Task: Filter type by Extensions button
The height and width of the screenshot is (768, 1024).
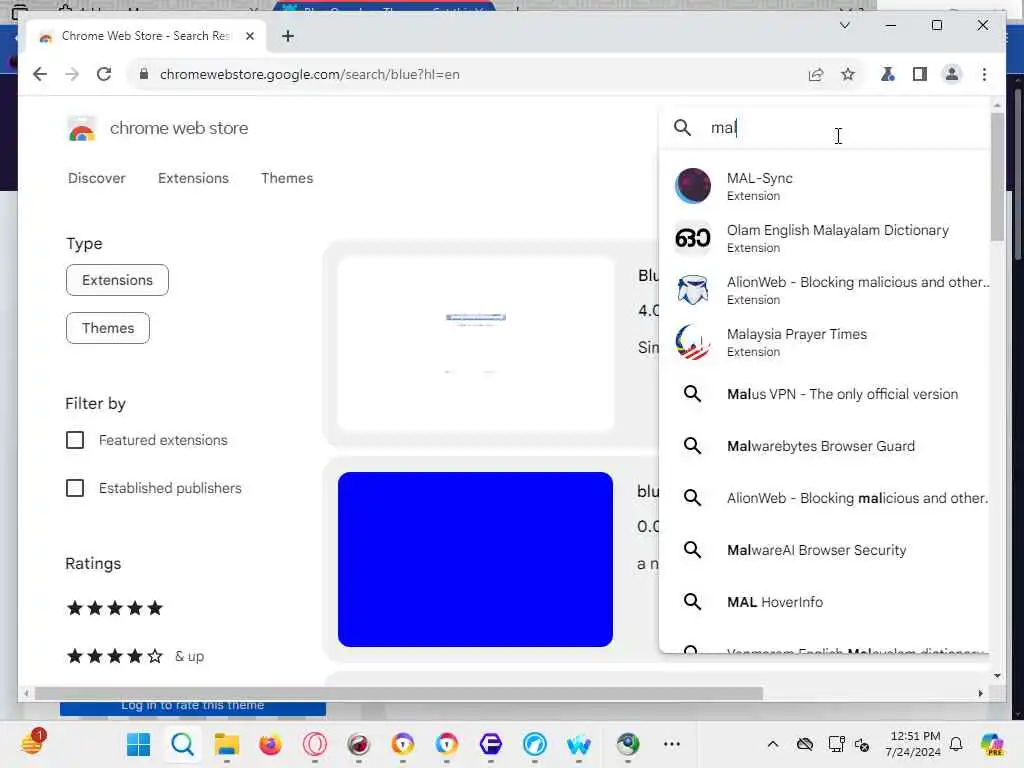Action: coord(118,280)
